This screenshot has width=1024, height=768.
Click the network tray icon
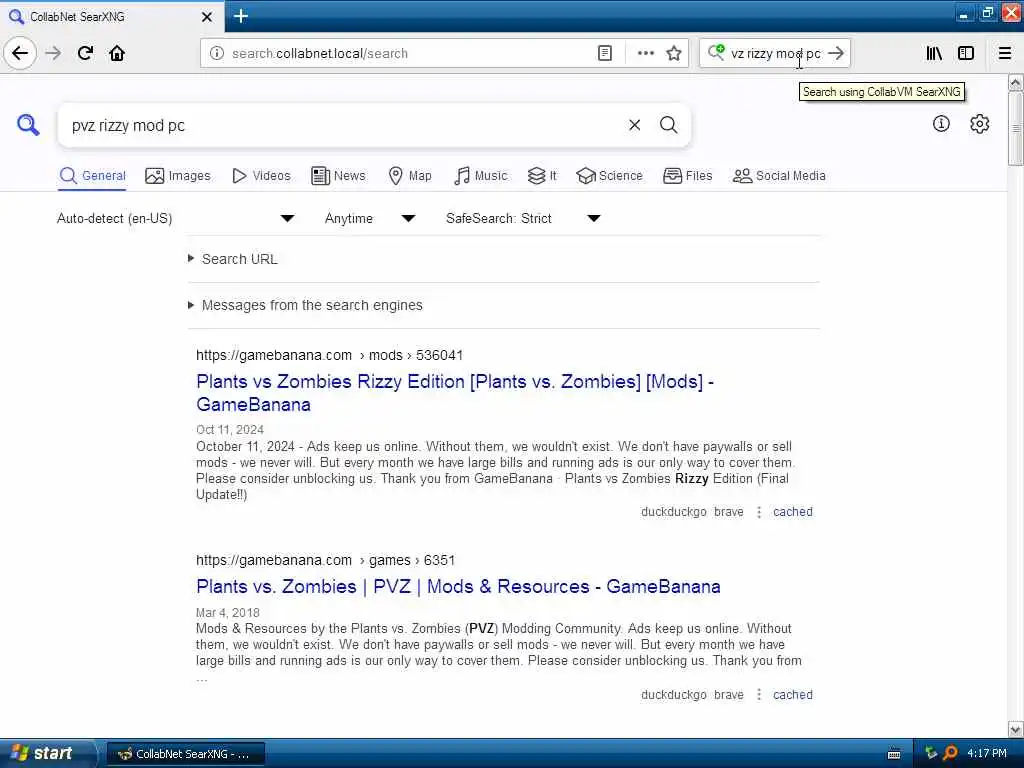931,753
